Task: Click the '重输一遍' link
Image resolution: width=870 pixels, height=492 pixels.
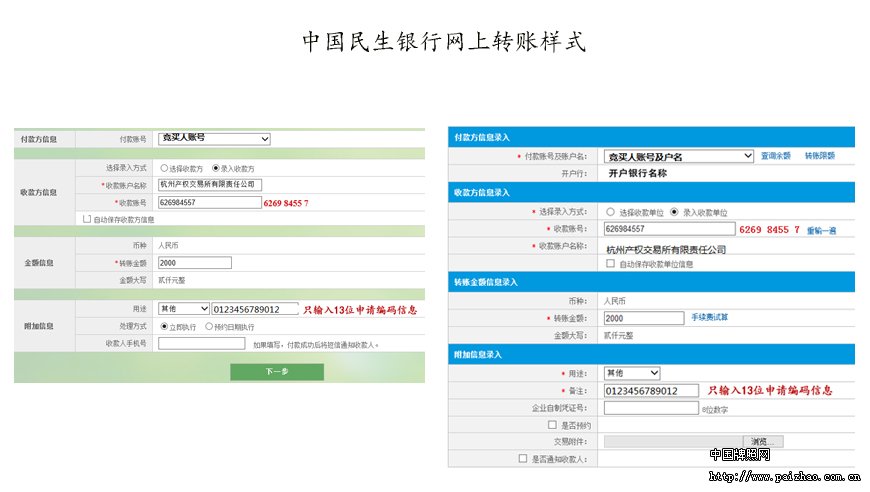Action: pyautogui.click(x=821, y=230)
